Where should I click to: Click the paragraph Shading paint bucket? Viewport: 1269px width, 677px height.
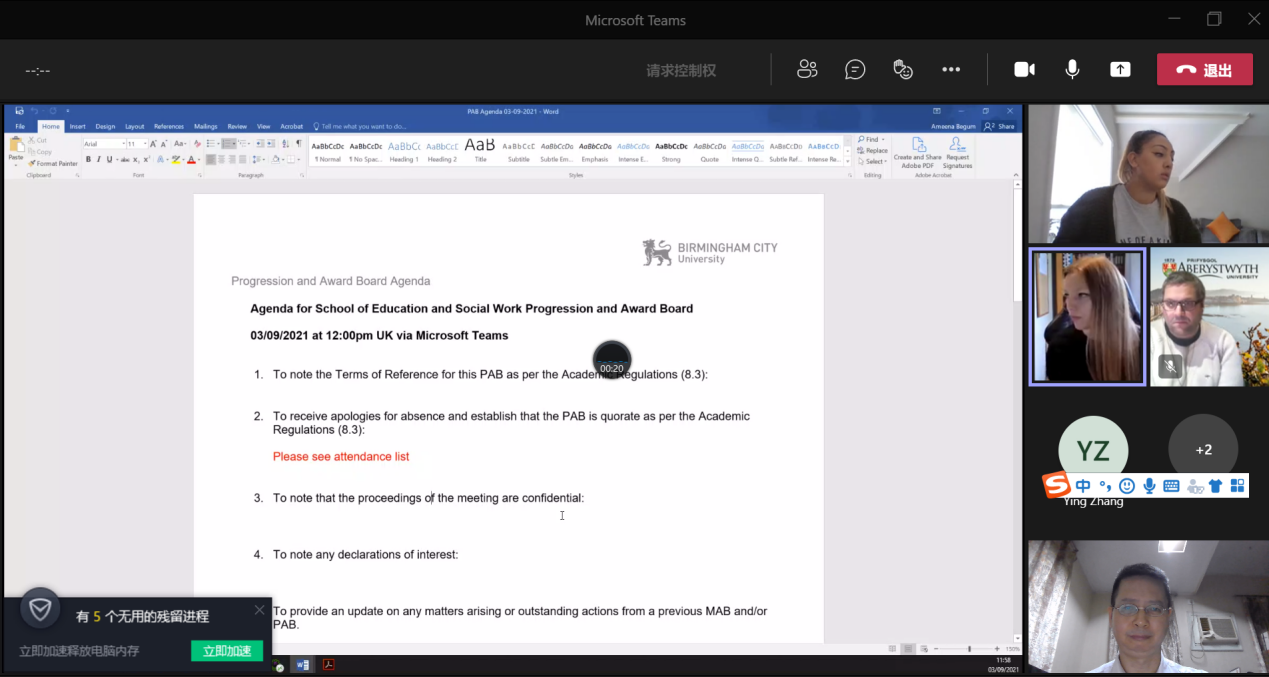coord(275,159)
